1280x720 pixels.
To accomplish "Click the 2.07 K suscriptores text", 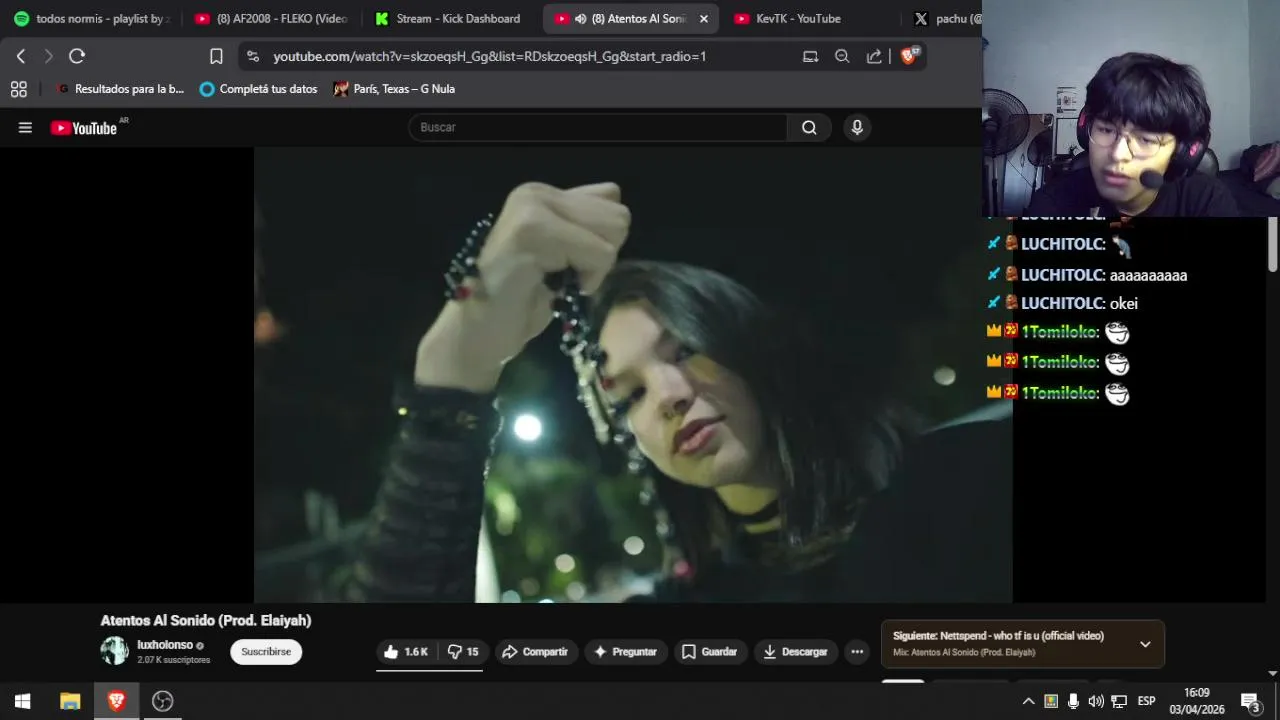I will (174, 660).
